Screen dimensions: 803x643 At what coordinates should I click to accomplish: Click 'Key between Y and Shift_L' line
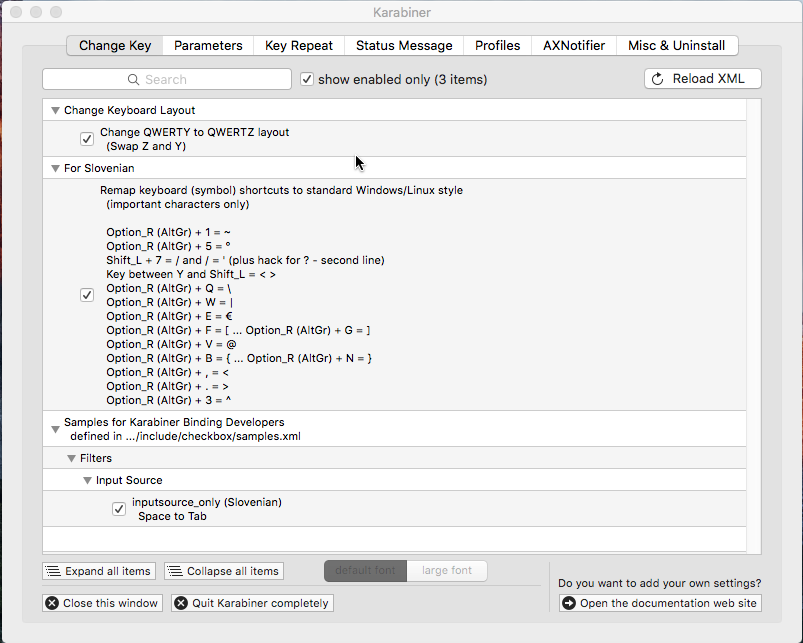click(x=191, y=274)
